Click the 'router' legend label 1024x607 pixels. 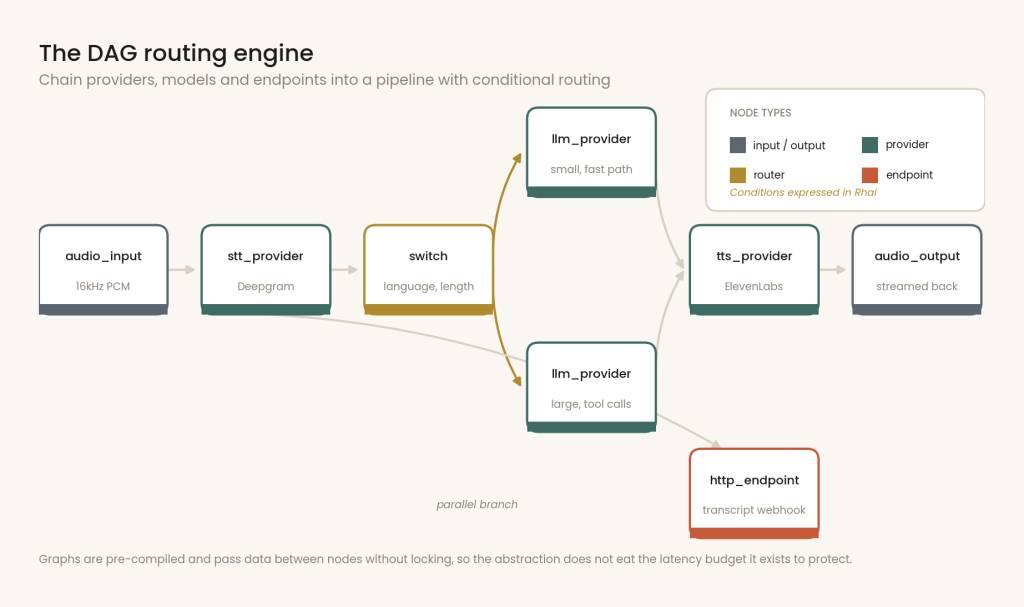pyautogui.click(x=769, y=175)
